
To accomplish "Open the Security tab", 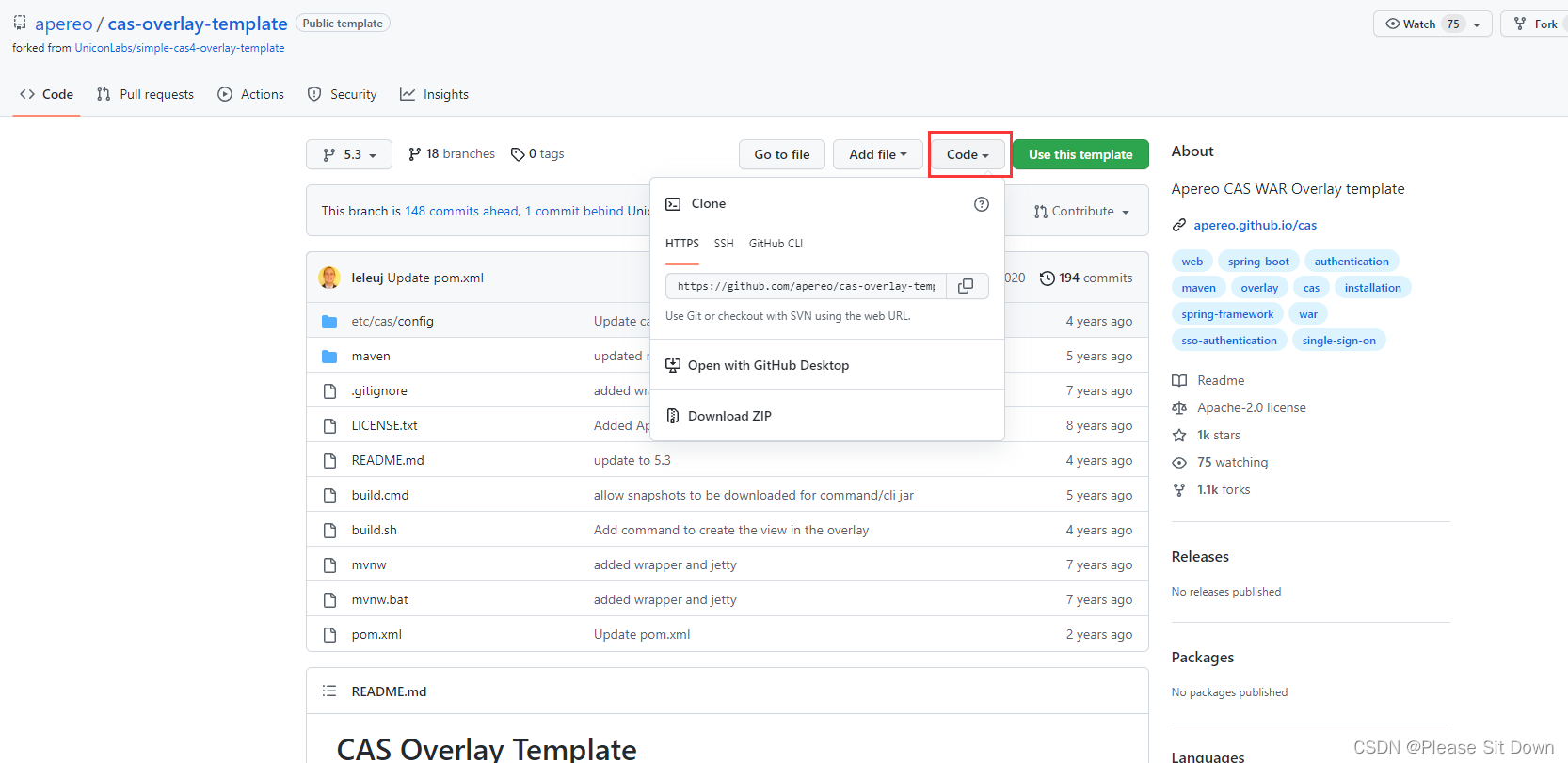I will click(342, 94).
